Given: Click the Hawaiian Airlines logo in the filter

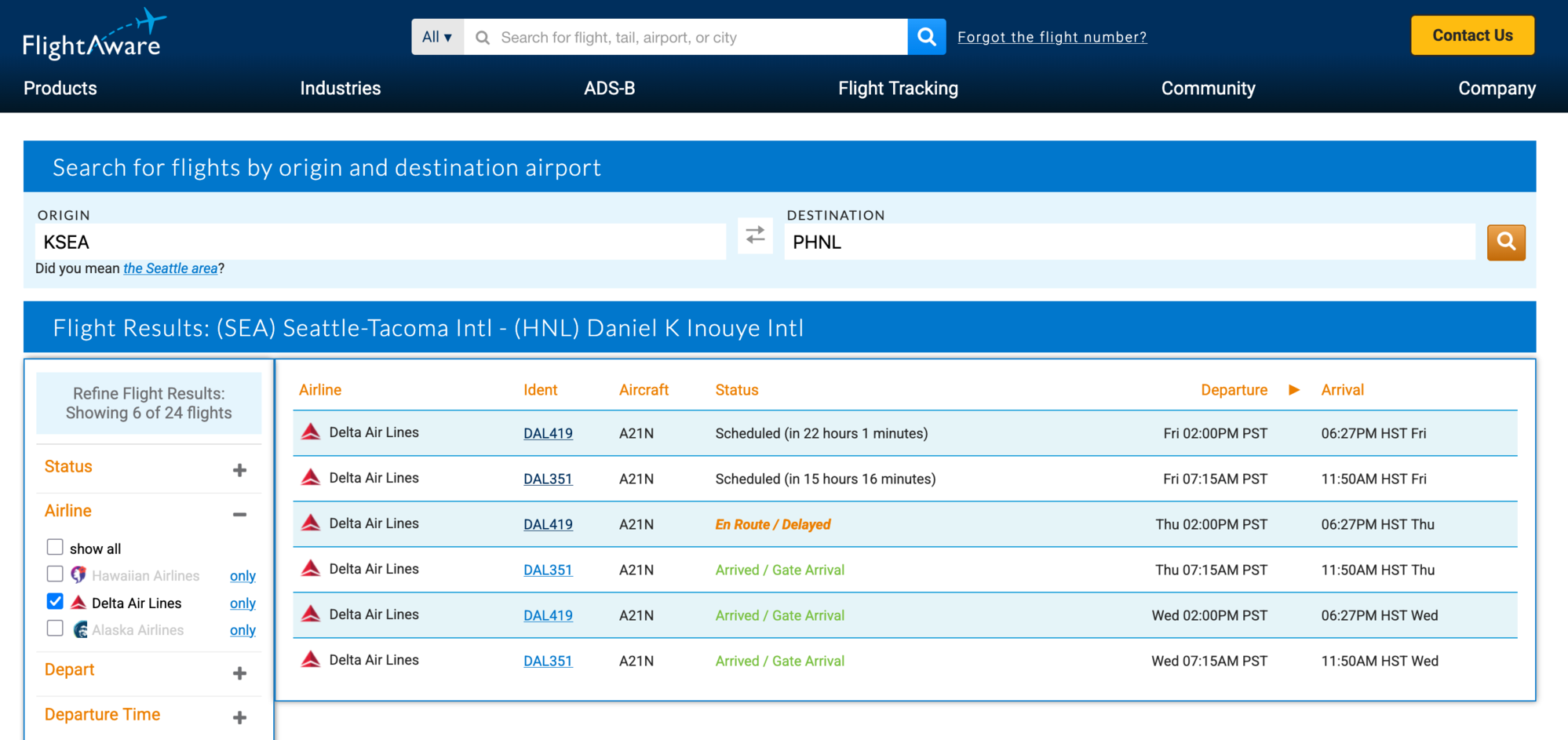Looking at the screenshot, I should pyautogui.click(x=78, y=574).
